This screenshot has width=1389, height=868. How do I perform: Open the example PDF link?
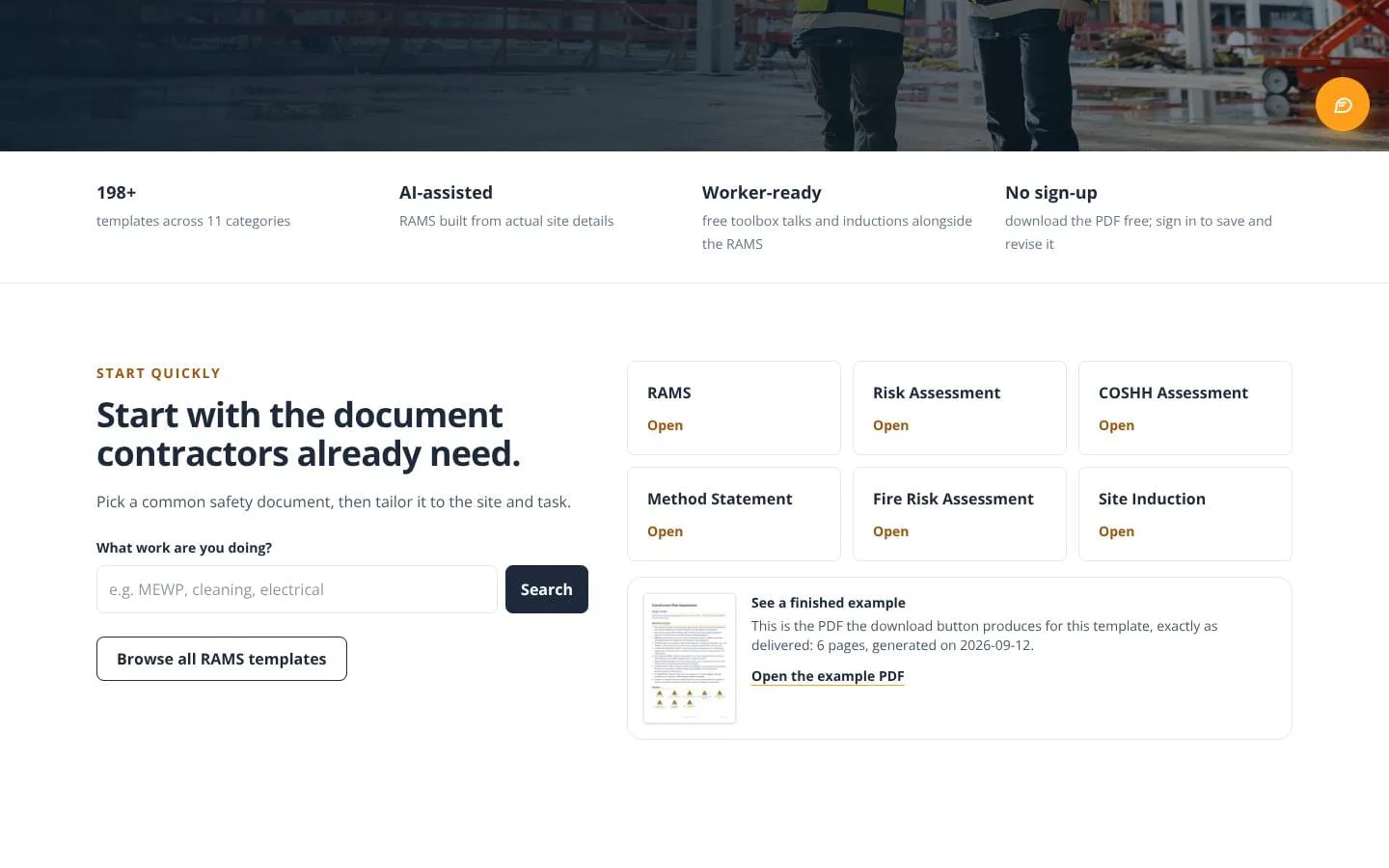(x=828, y=676)
